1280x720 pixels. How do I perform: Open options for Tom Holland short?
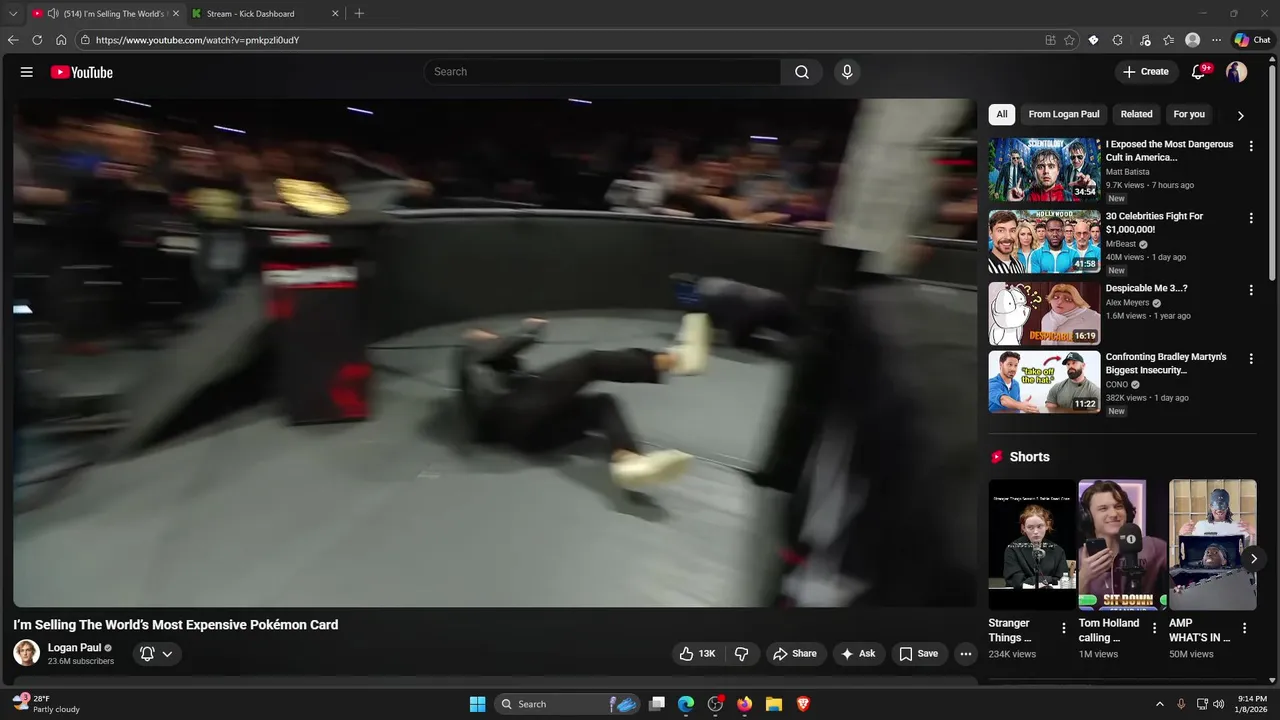tap(1154, 629)
